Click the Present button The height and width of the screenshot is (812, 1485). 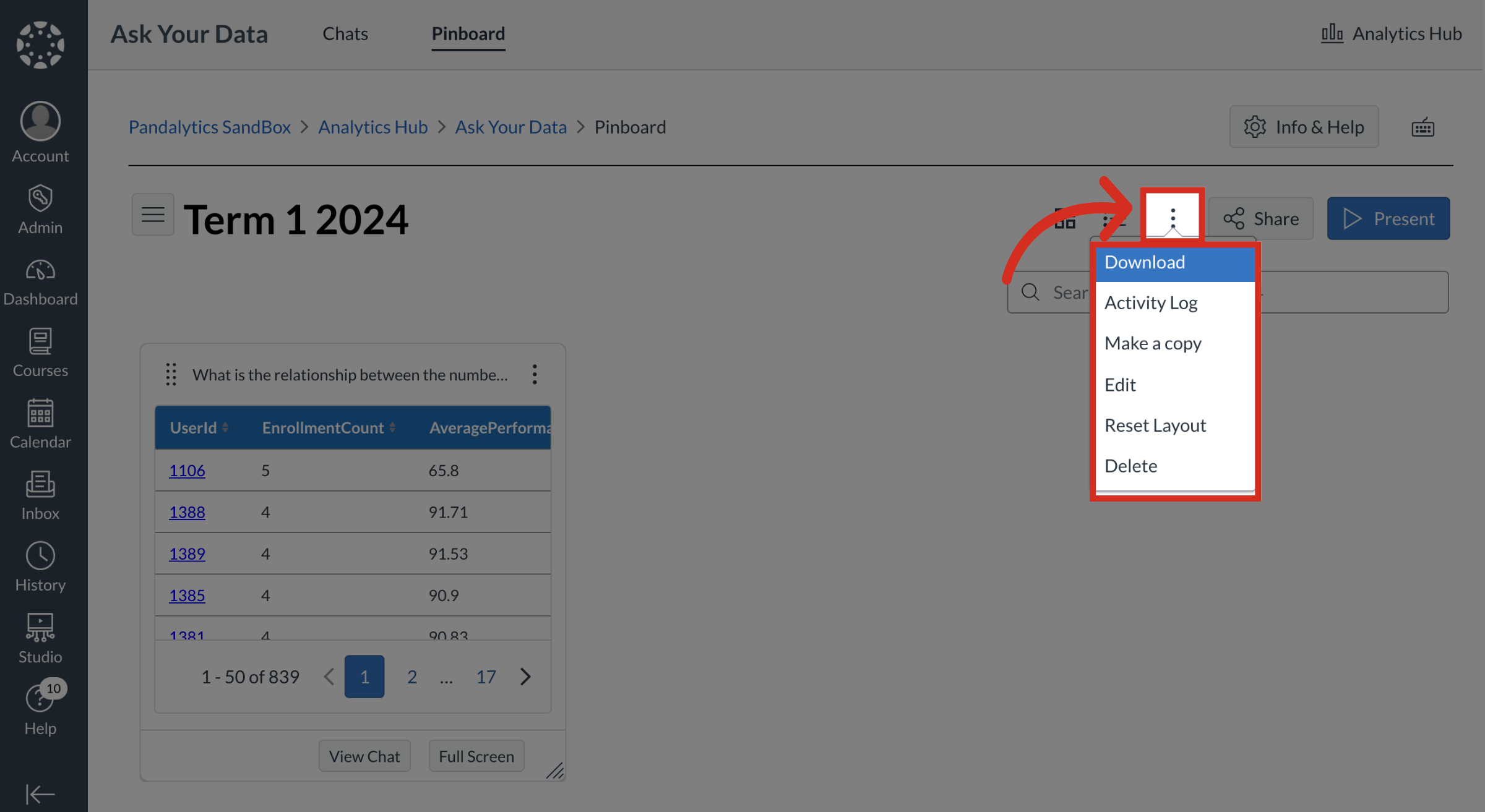point(1388,218)
